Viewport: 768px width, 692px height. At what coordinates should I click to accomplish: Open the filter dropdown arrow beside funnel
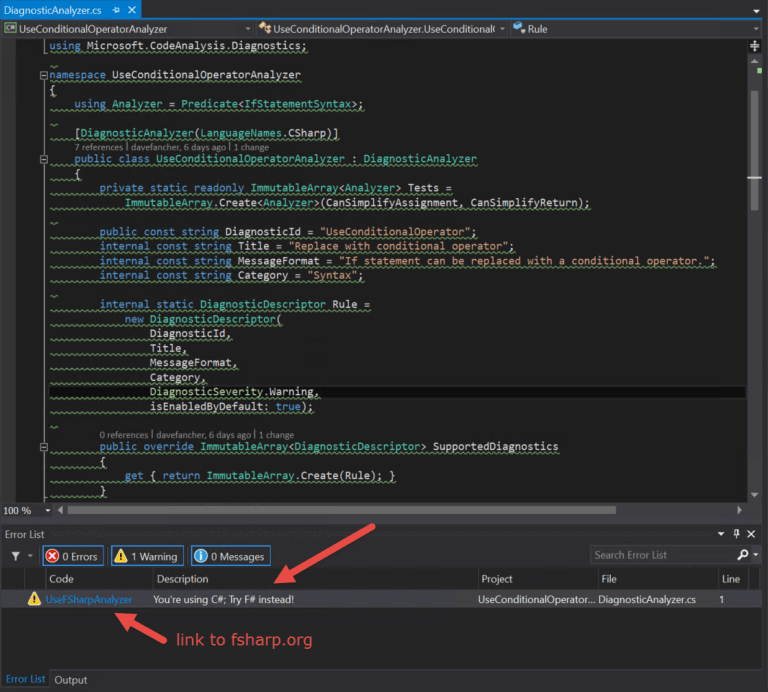coord(30,556)
